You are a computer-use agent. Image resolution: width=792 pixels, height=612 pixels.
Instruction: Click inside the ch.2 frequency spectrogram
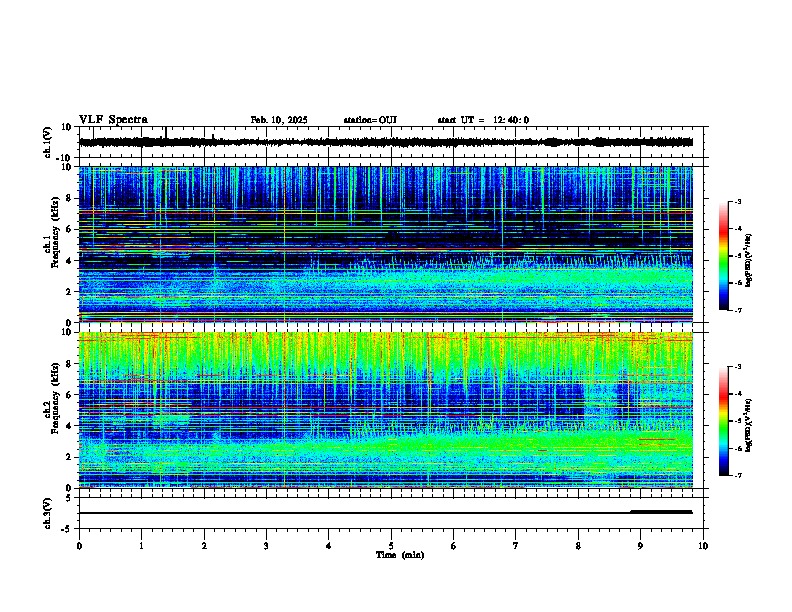(386, 410)
